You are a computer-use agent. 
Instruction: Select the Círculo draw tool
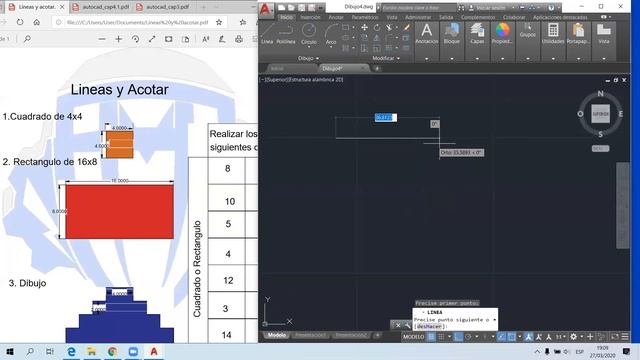coord(309,33)
